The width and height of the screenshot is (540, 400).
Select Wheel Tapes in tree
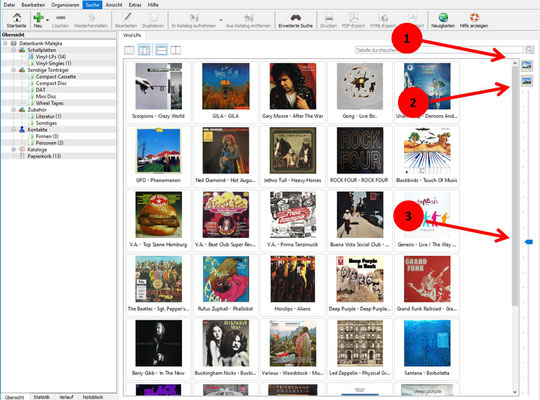pos(50,103)
